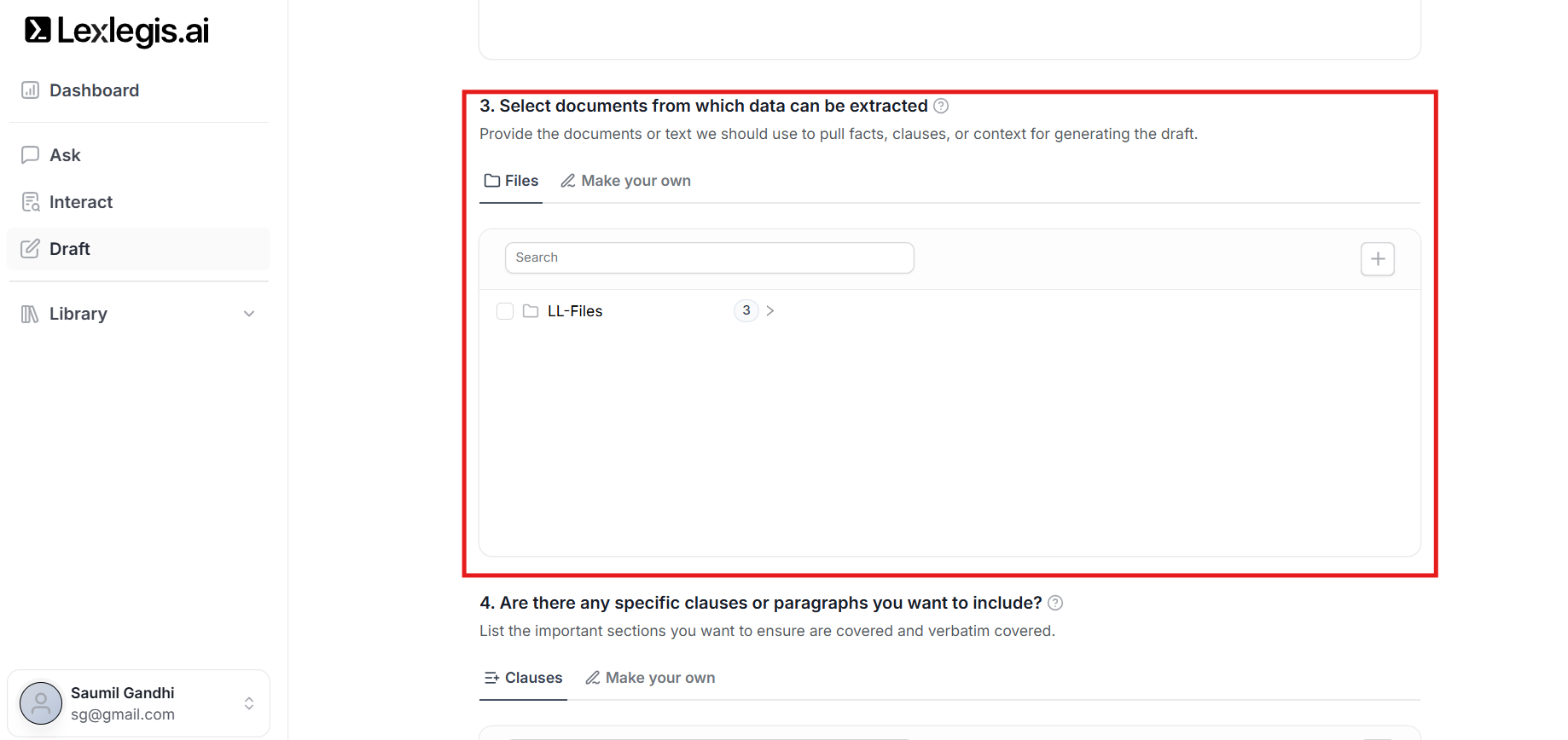Expand the Library menu chevron
The height and width of the screenshot is (740, 1568).
tap(249, 314)
